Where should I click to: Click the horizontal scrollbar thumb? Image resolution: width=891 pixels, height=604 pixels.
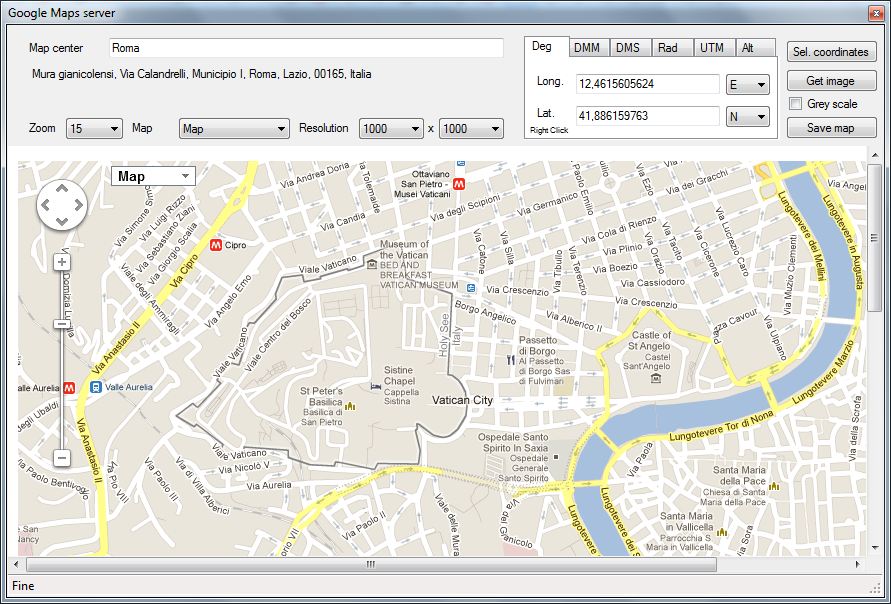(371, 564)
